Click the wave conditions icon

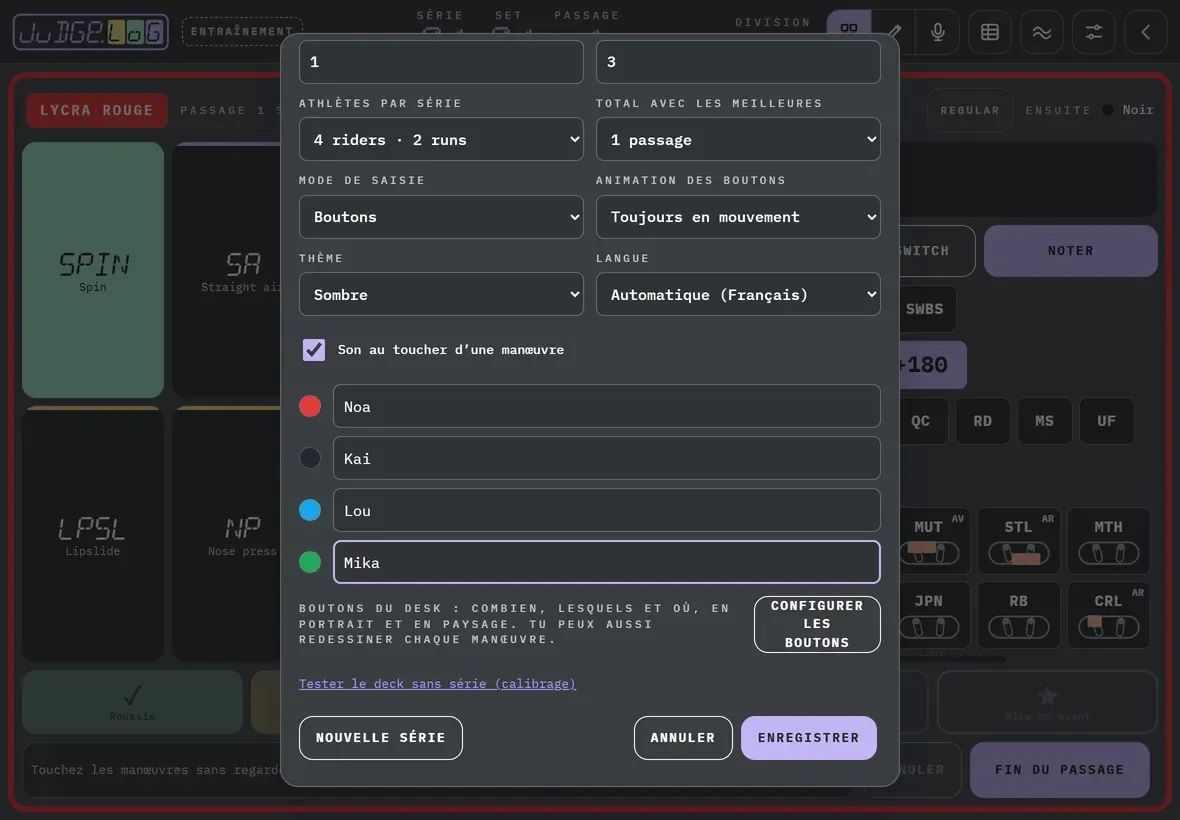(x=1042, y=32)
